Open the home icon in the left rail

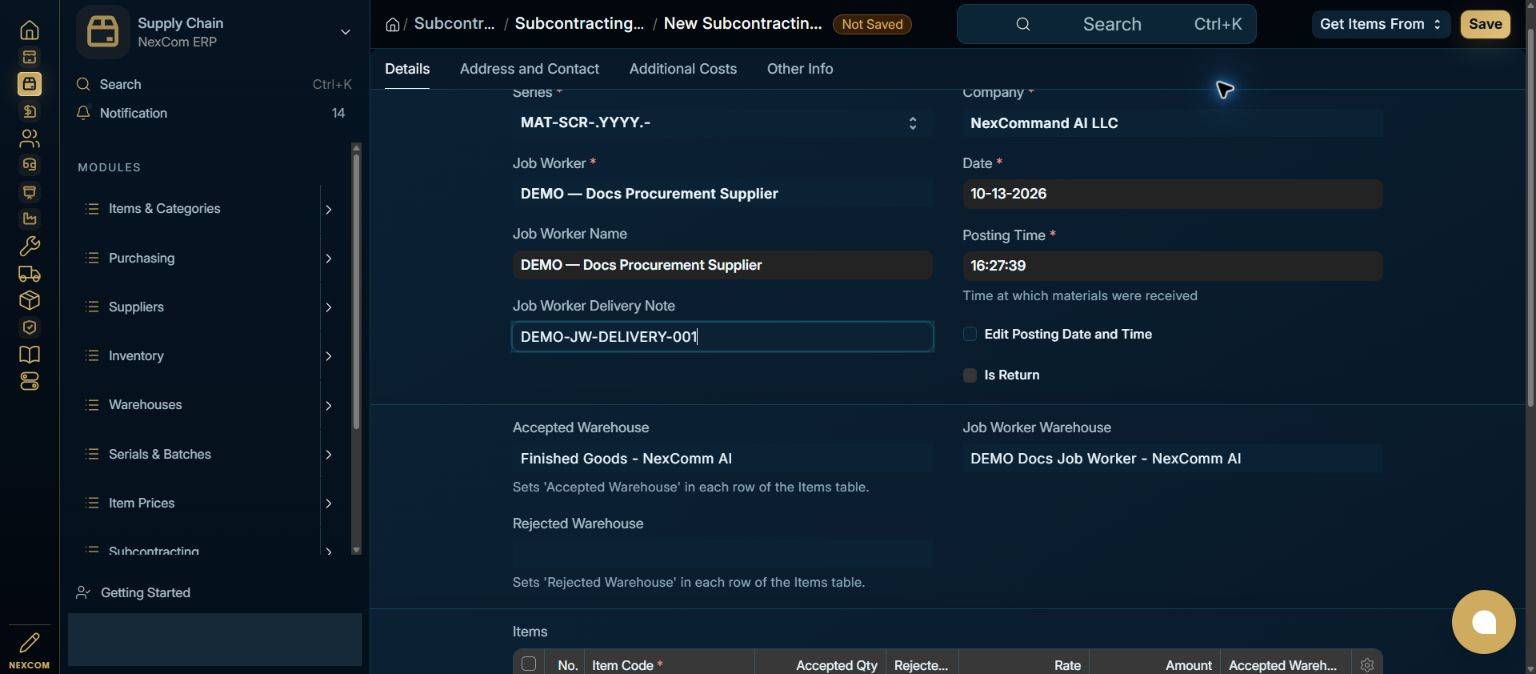(29, 30)
